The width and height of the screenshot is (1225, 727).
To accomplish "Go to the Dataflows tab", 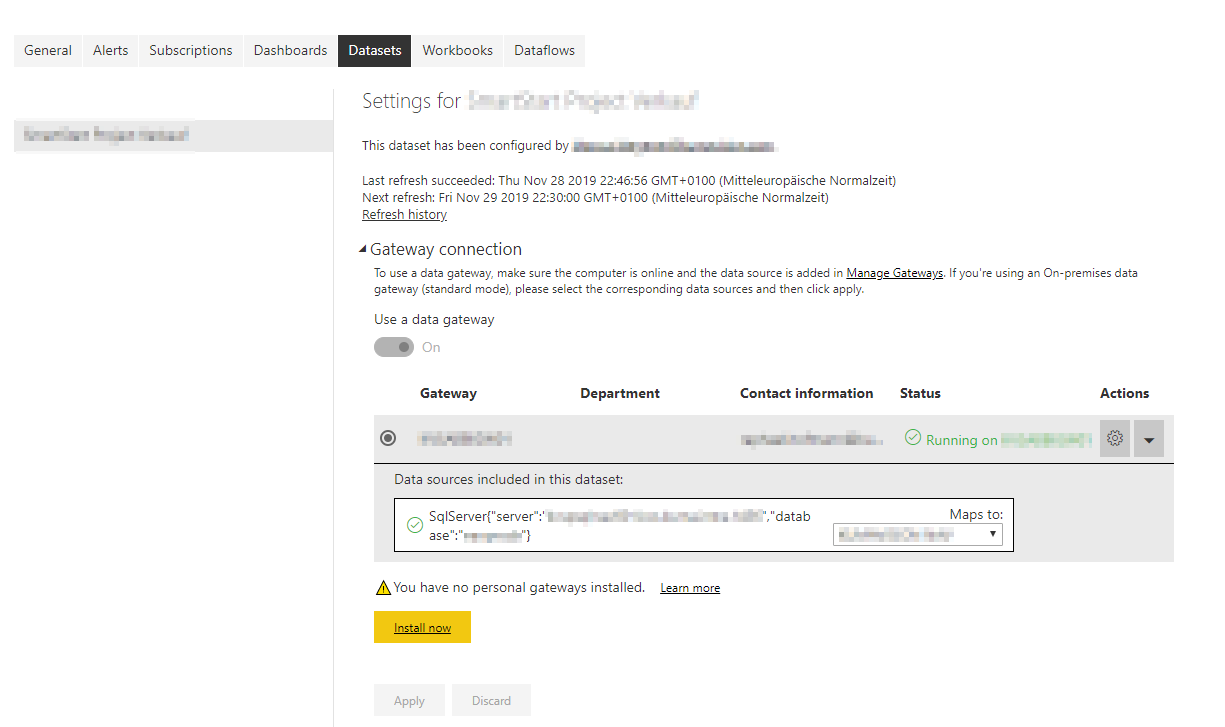I will 545,50.
